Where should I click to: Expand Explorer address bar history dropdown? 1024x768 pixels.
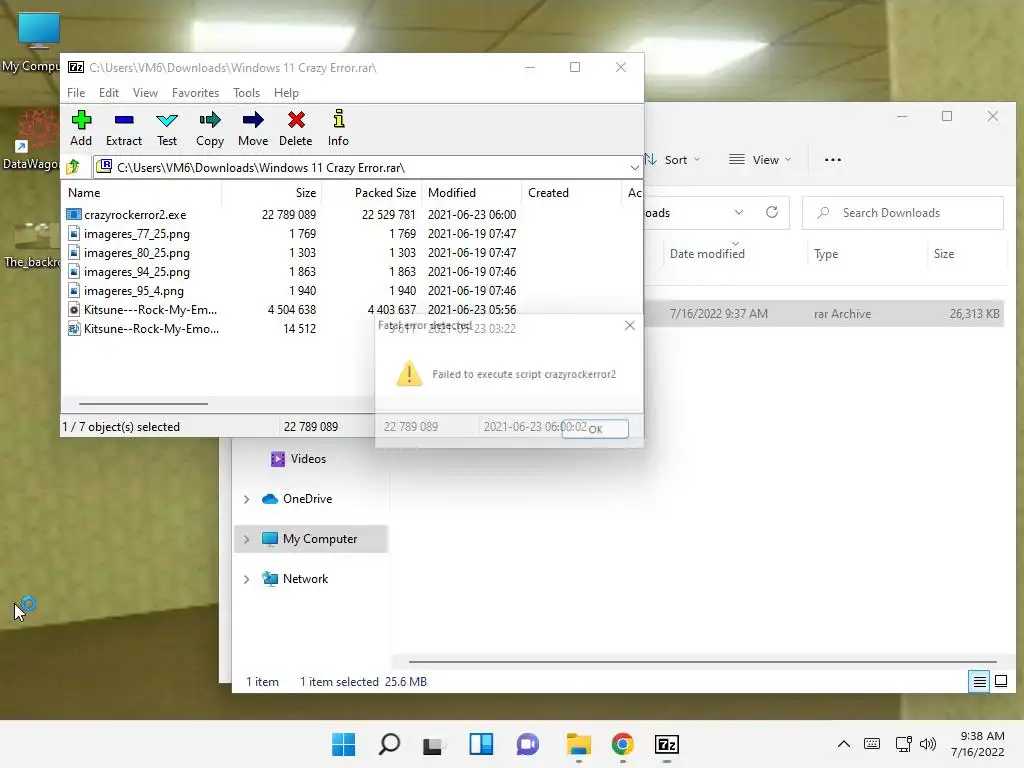pos(739,212)
